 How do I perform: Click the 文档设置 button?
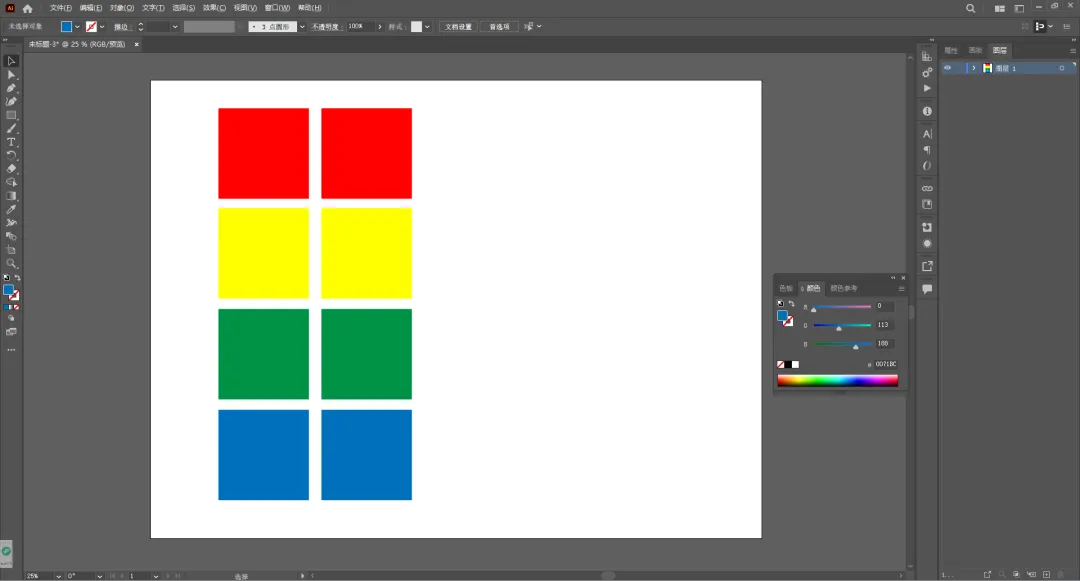(x=458, y=27)
